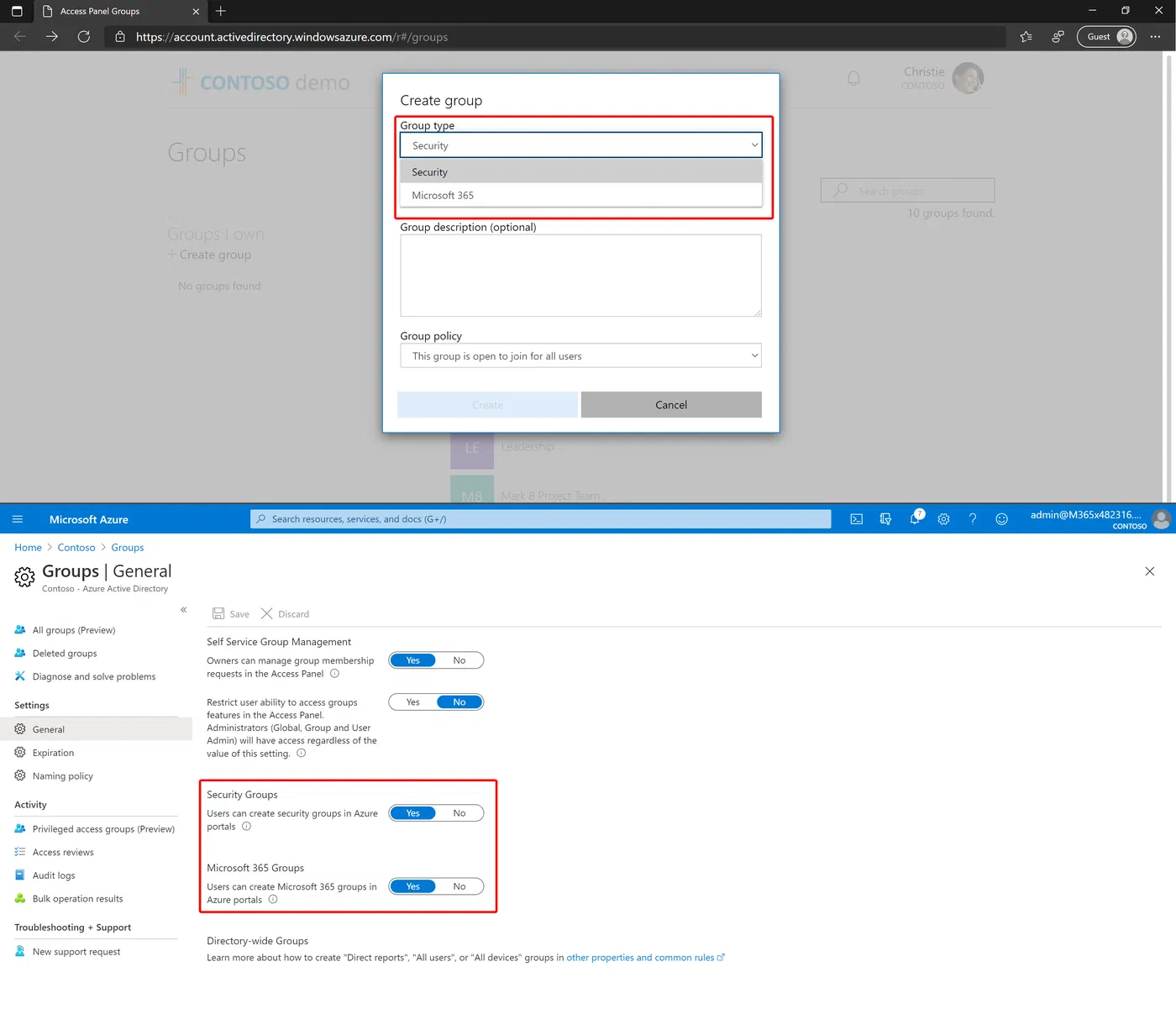Open Azure Help question mark
This screenshot has width=1176, height=1030.
[x=973, y=519]
